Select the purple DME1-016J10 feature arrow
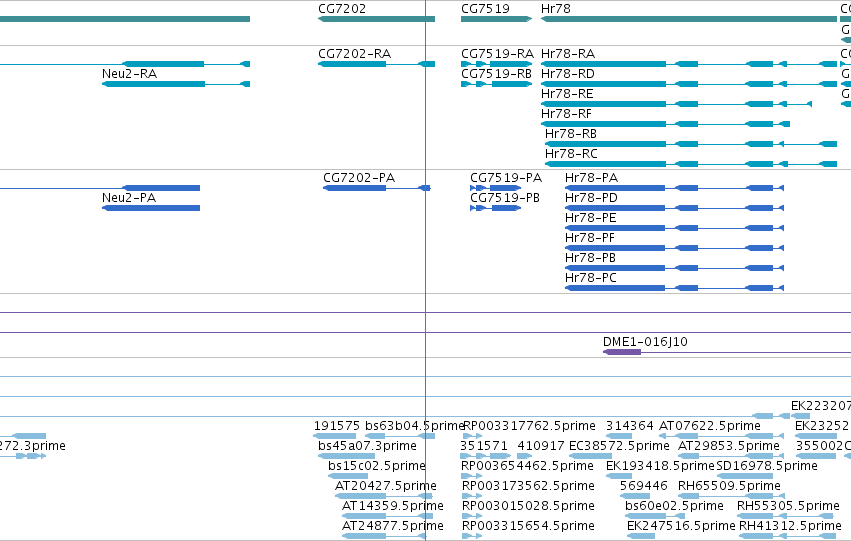The image size is (851, 541). click(622, 352)
